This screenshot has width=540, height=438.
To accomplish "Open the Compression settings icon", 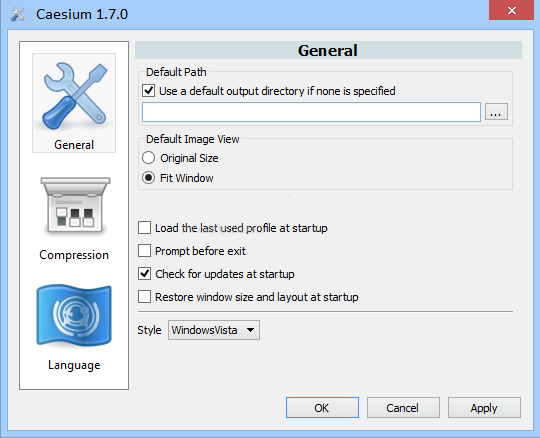I will tap(75, 206).
